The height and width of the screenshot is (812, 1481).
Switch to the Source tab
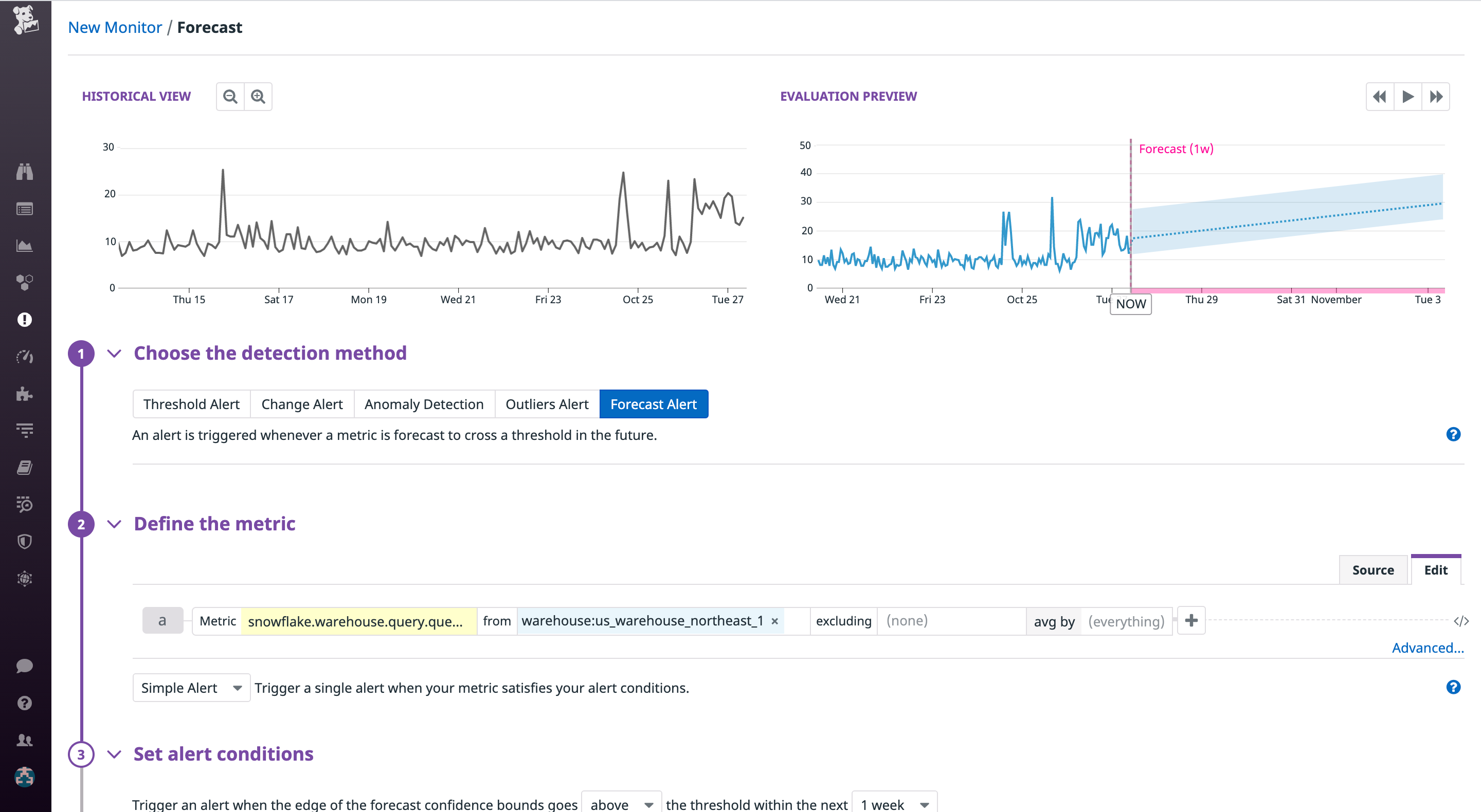[1373, 569]
